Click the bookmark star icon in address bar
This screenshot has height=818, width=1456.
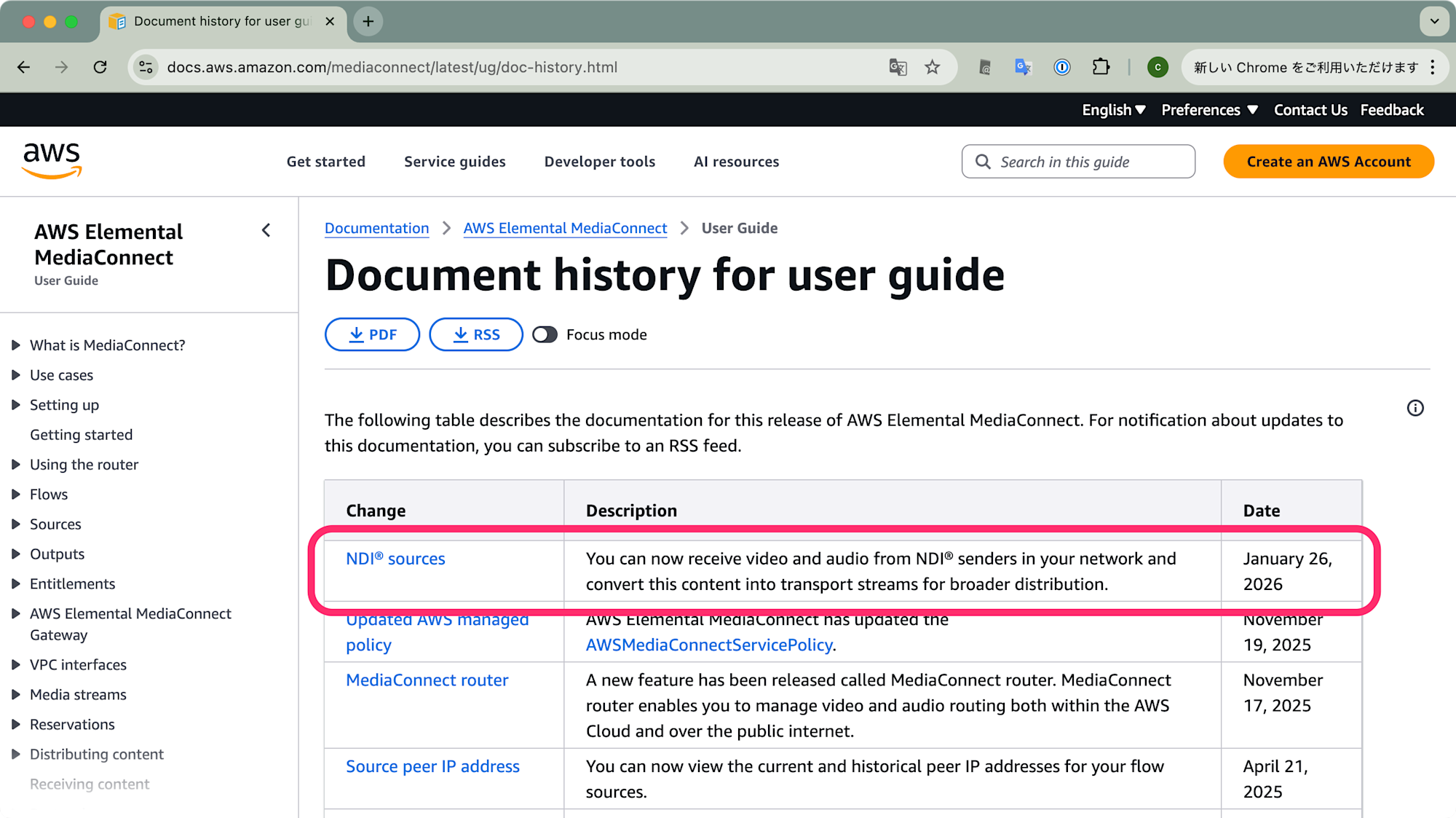point(932,67)
